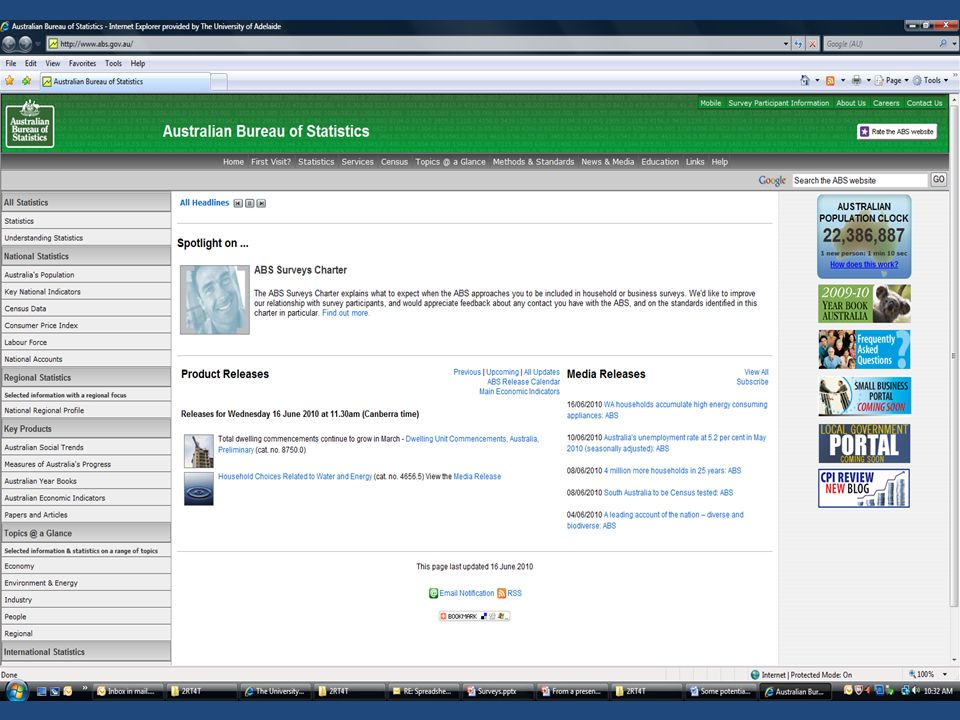Click the red Stop loading icon
960x720 pixels.
(x=812, y=44)
